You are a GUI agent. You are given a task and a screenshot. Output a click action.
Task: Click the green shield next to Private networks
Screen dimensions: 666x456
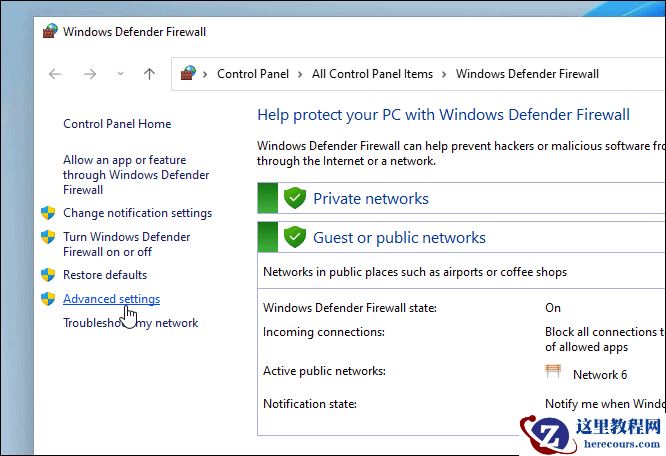click(x=295, y=198)
